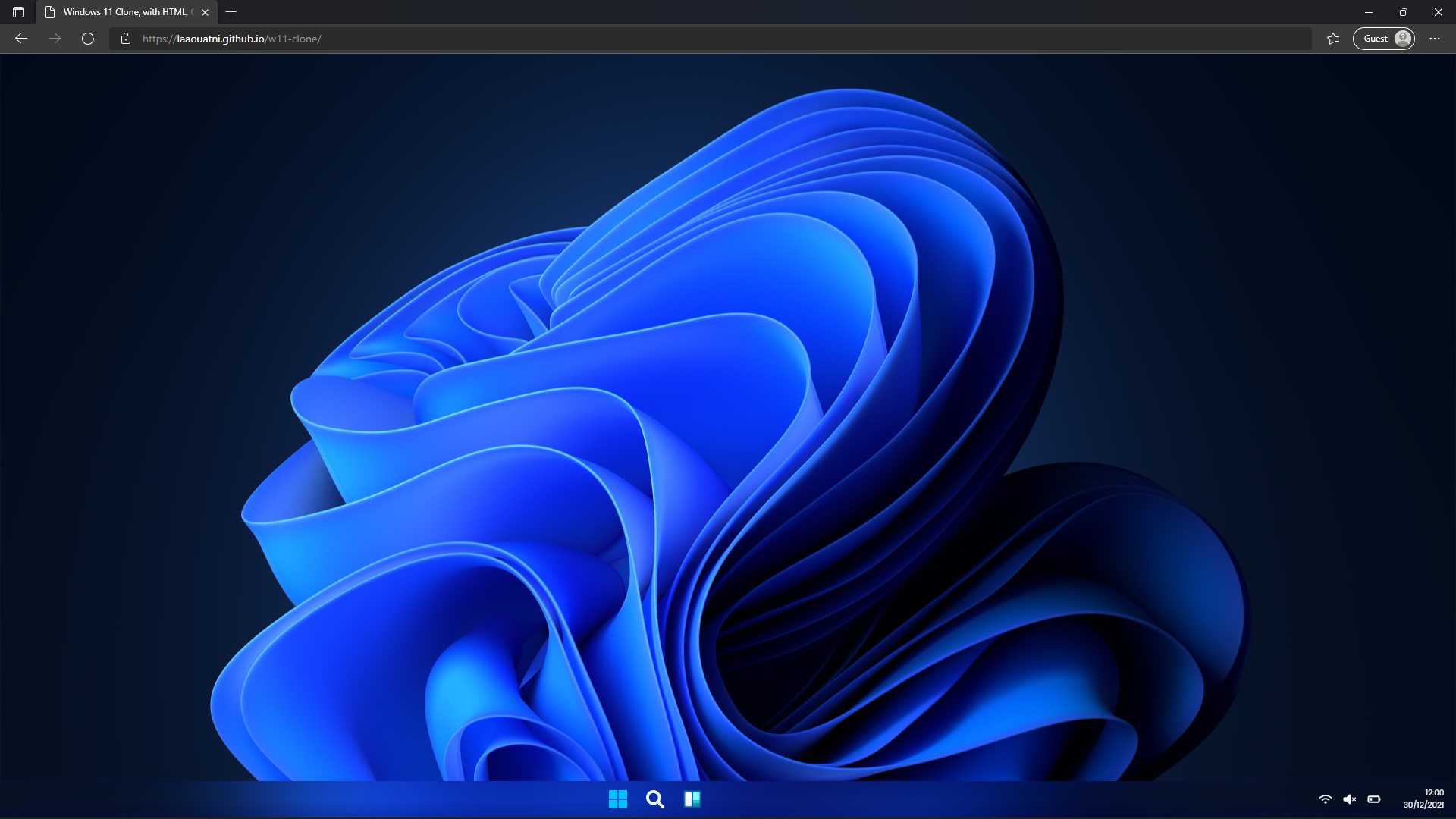The width and height of the screenshot is (1456, 819).
Task: Open a new browser tab
Action: pyautogui.click(x=231, y=12)
